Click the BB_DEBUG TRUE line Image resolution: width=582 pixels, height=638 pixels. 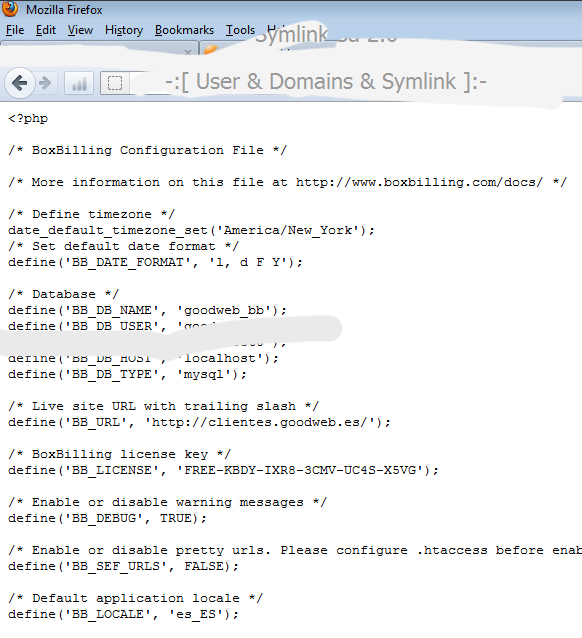pos(107,518)
